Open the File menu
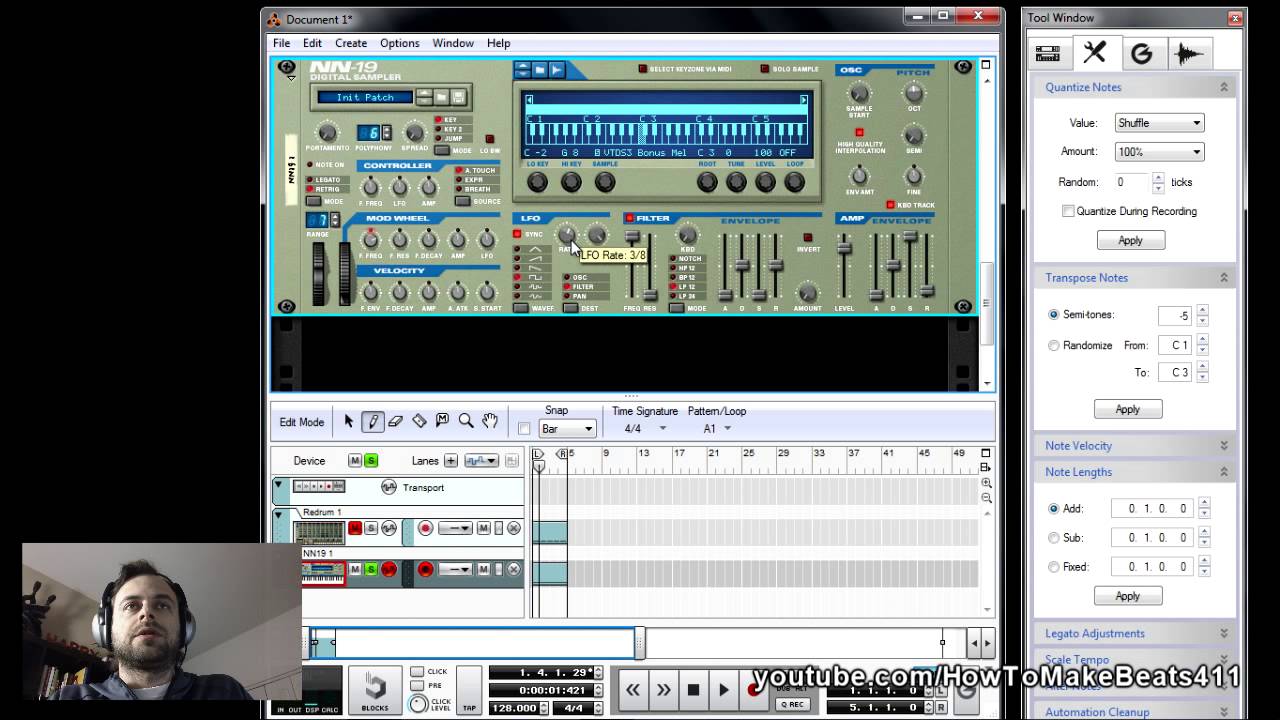Viewport: 1280px width, 720px height. [282, 43]
